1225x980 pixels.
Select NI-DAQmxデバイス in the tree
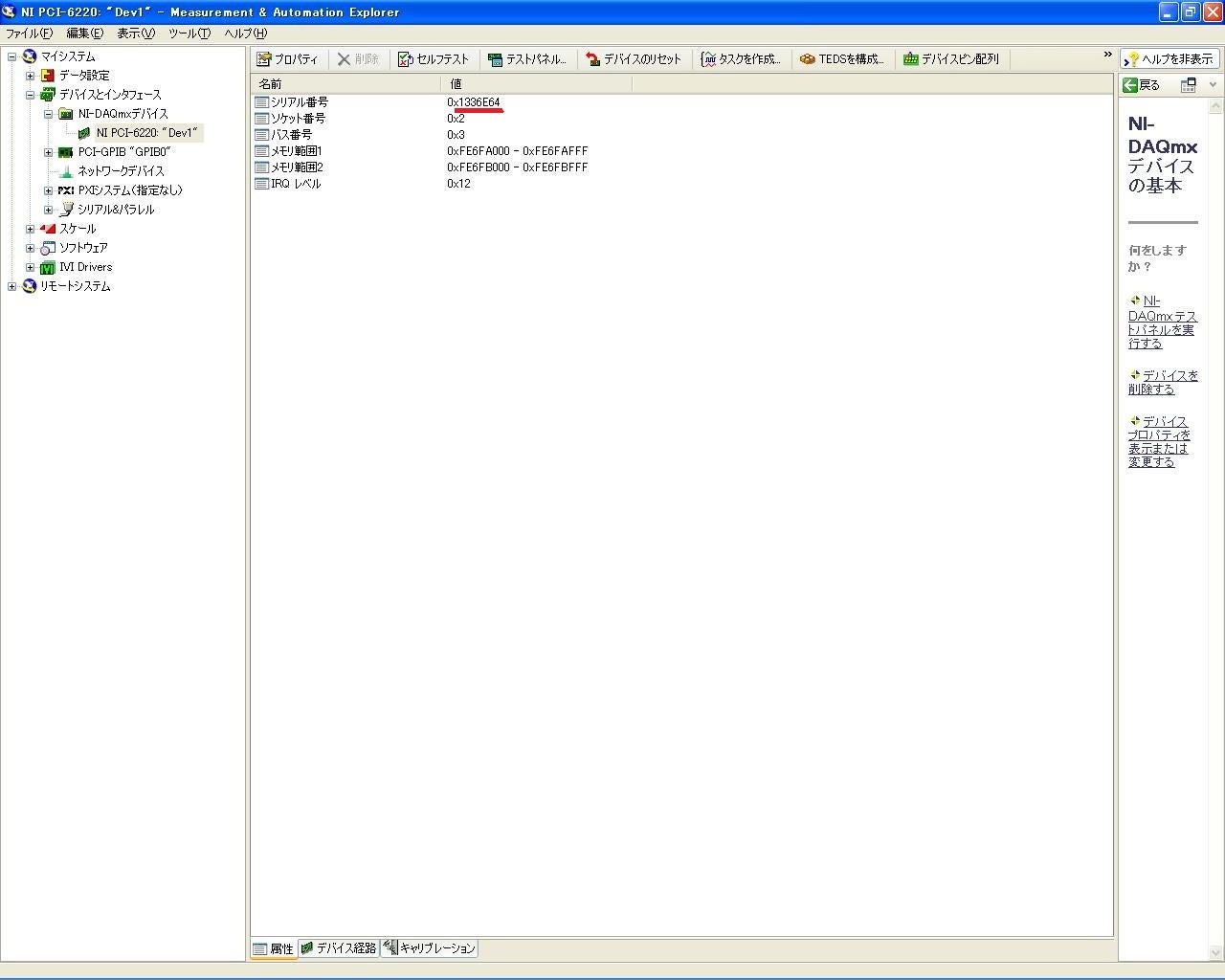[x=122, y=114]
